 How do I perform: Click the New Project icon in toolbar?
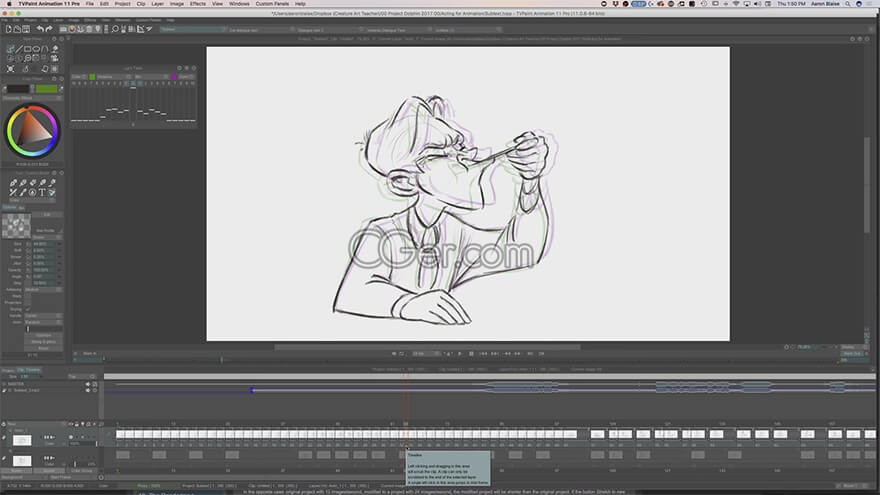click(x=8, y=29)
